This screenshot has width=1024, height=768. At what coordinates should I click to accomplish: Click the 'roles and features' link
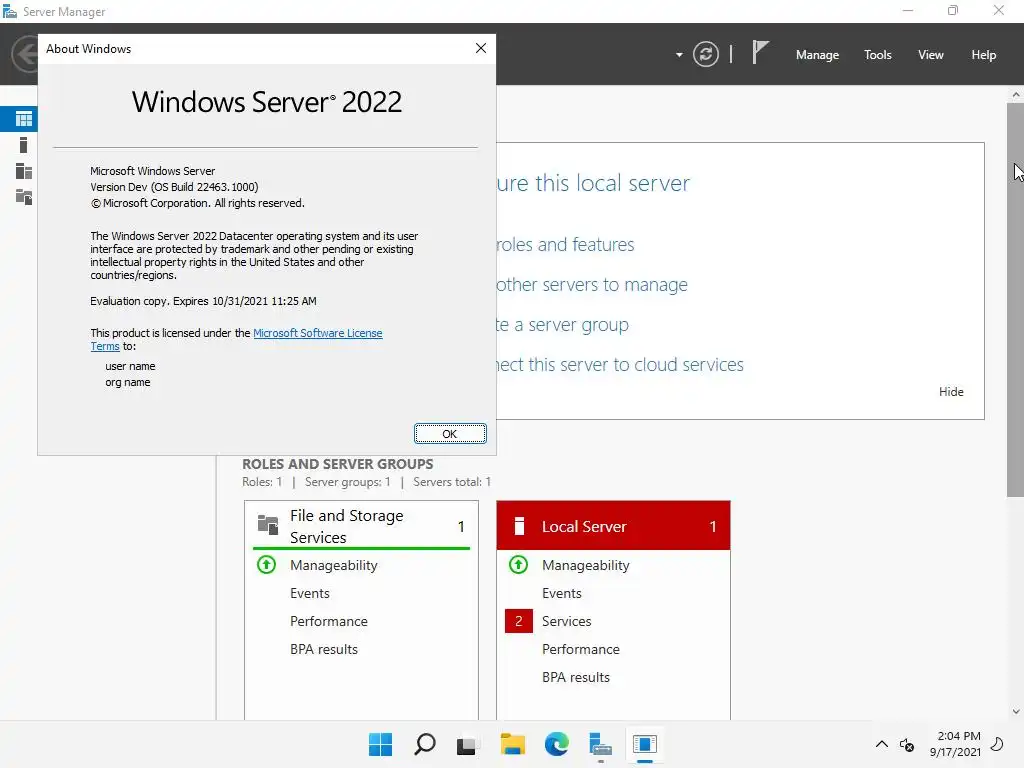pos(565,244)
